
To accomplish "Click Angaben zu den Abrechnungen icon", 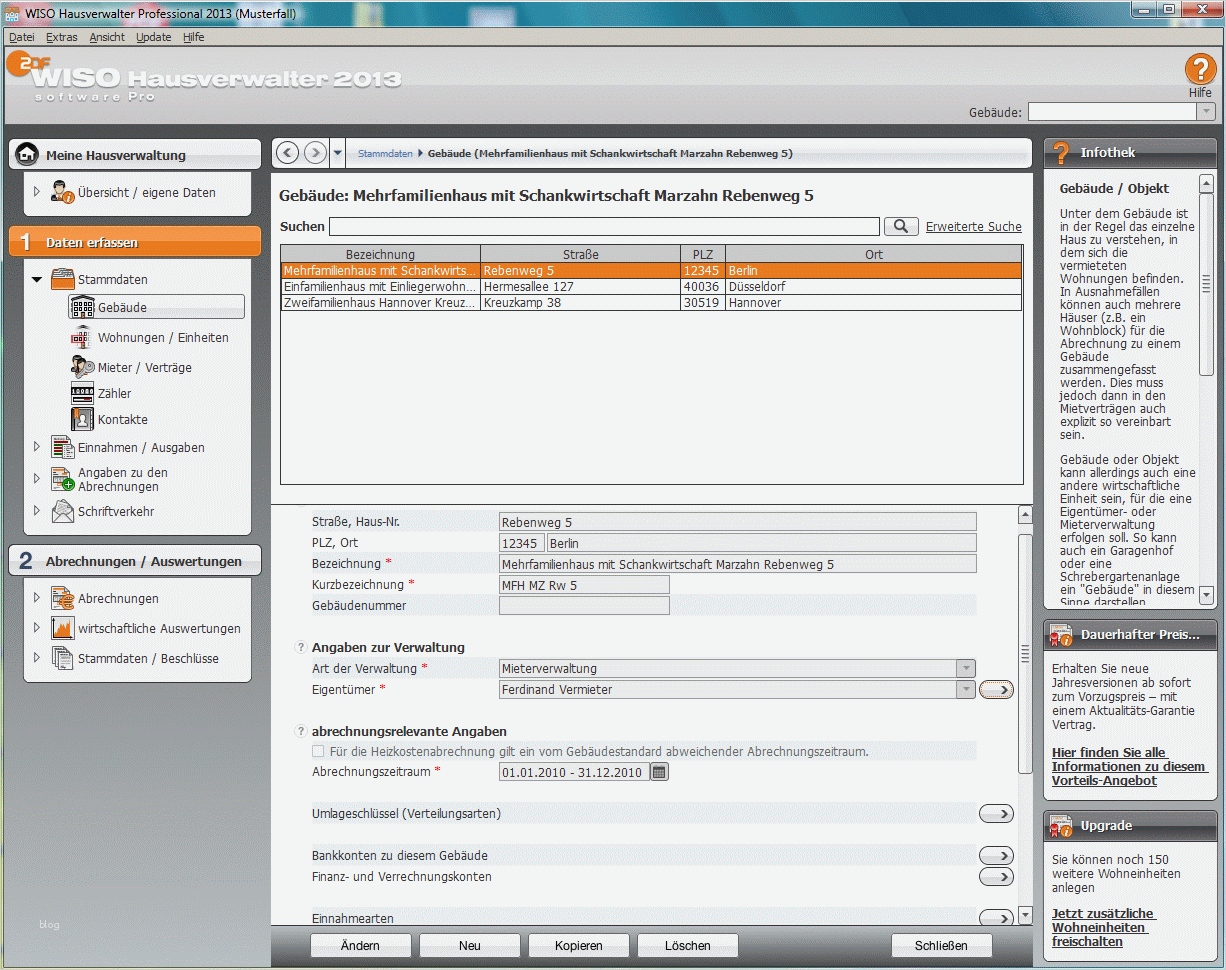I will [x=63, y=479].
